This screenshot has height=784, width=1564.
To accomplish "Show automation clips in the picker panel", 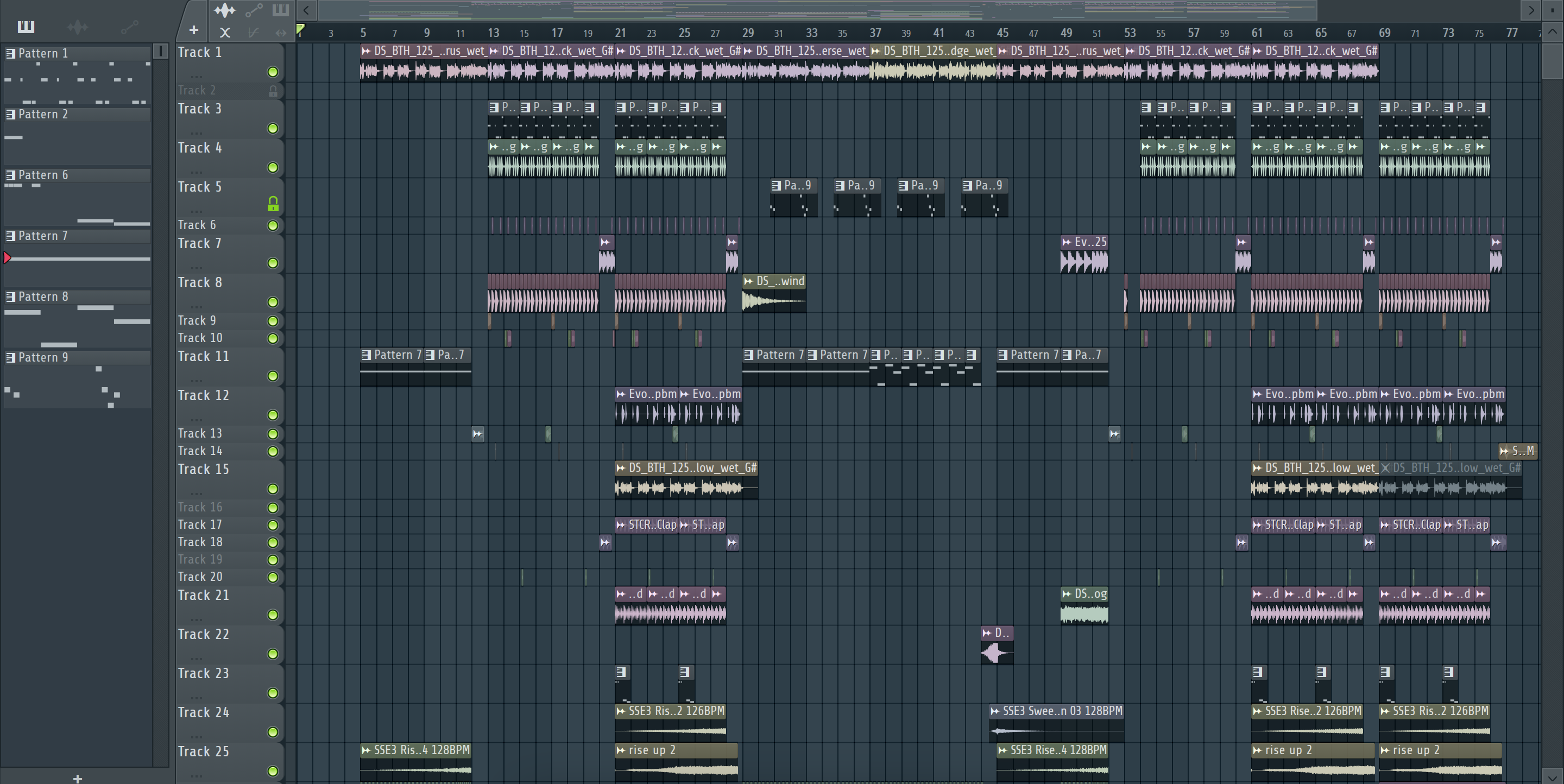I will click(129, 27).
